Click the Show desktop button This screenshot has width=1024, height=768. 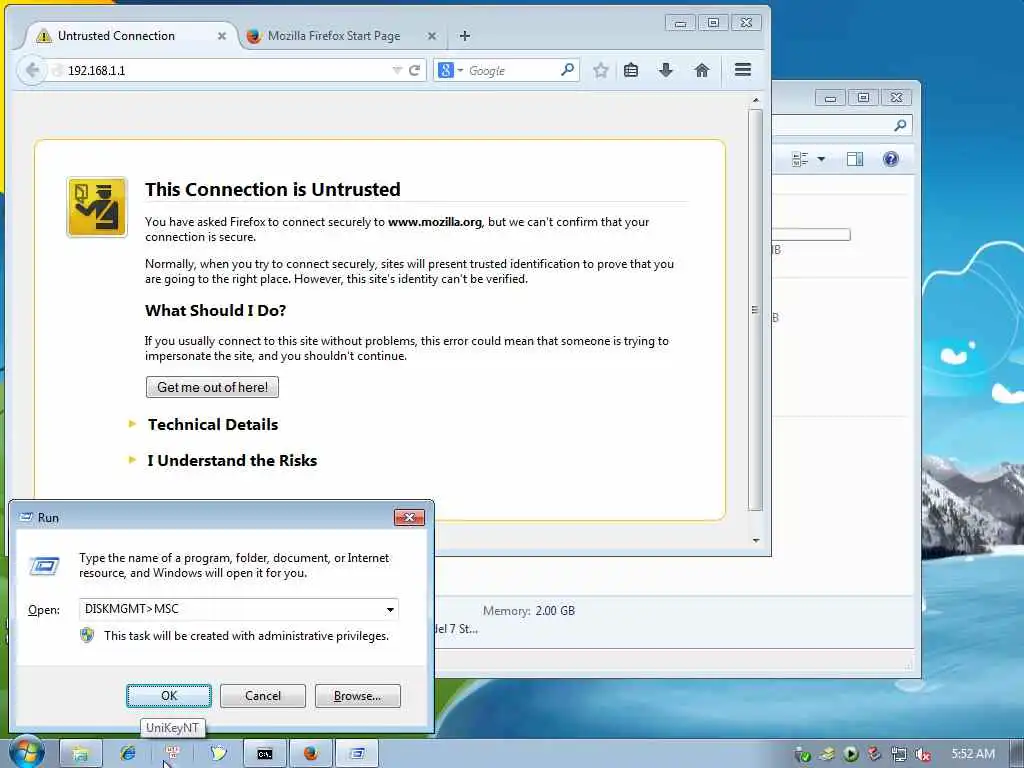pos(1017,754)
